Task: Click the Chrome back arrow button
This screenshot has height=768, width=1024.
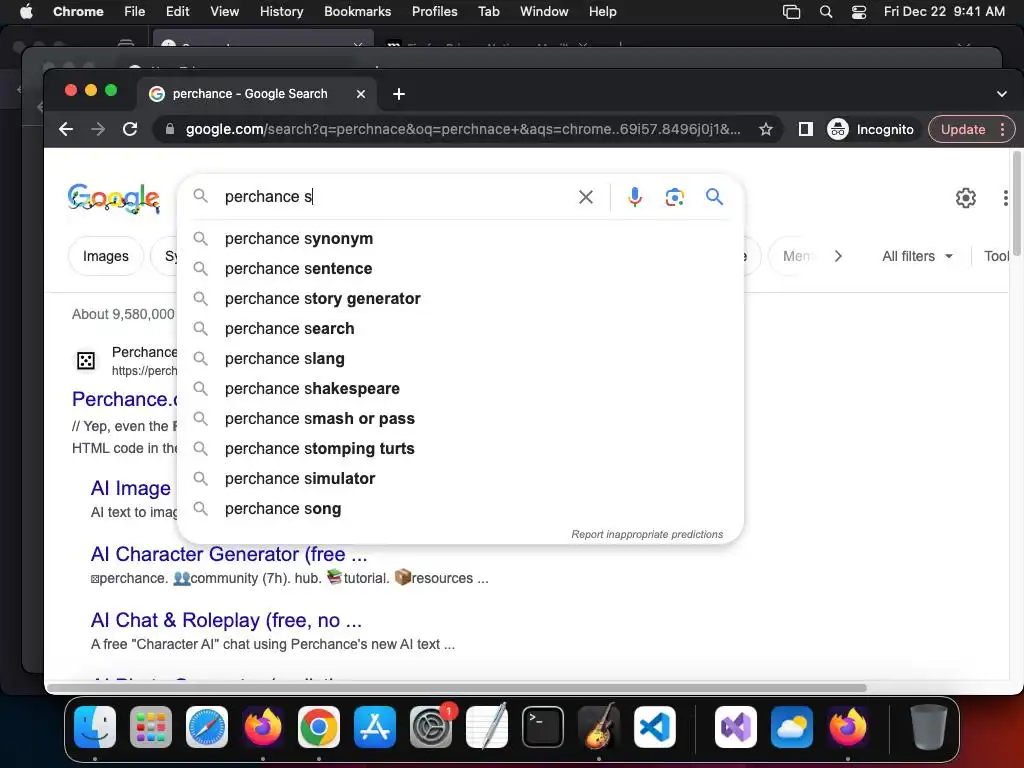Action: (65, 129)
